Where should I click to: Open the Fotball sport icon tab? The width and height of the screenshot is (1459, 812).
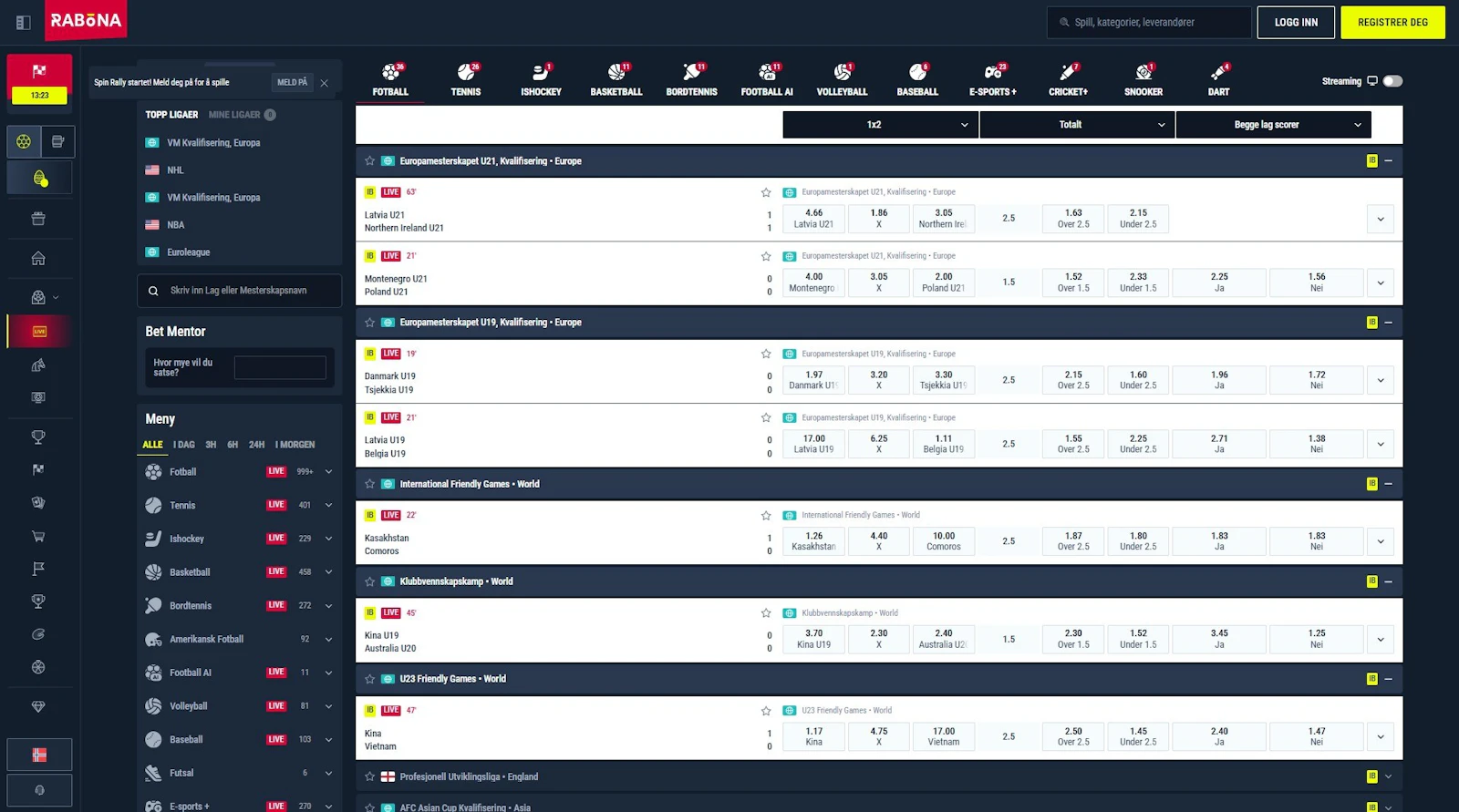(390, 79)
